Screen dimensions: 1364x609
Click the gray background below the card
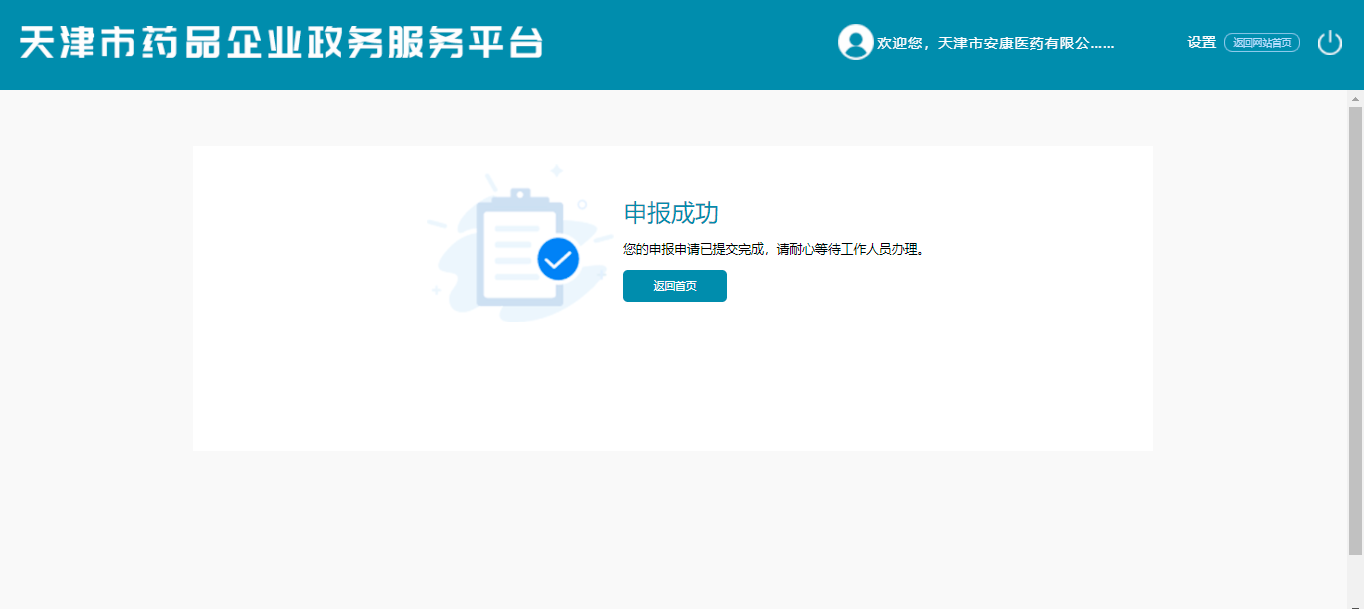[672, 530]
